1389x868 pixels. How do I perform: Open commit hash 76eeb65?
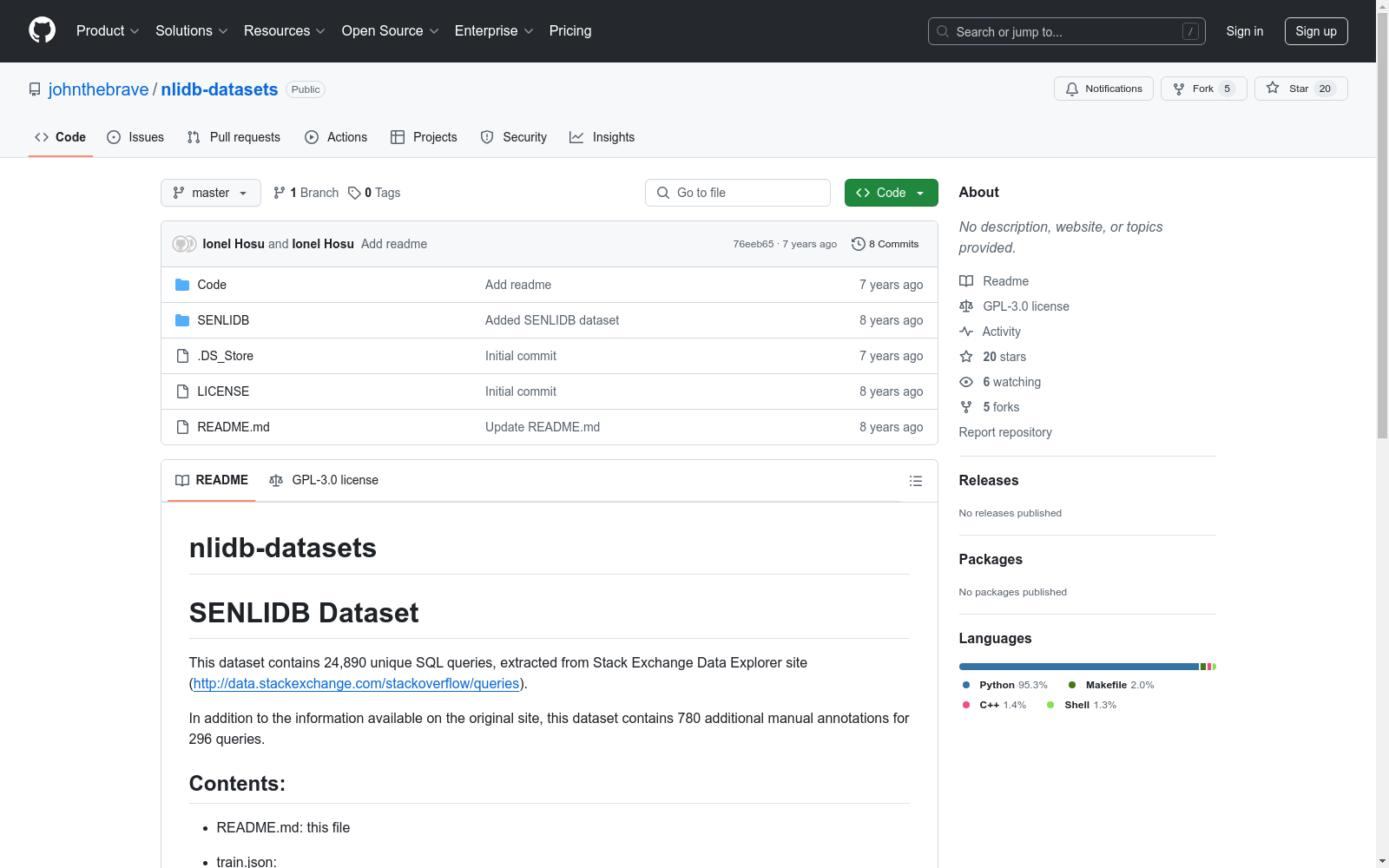pyautogui.click(x=754, y=244)
